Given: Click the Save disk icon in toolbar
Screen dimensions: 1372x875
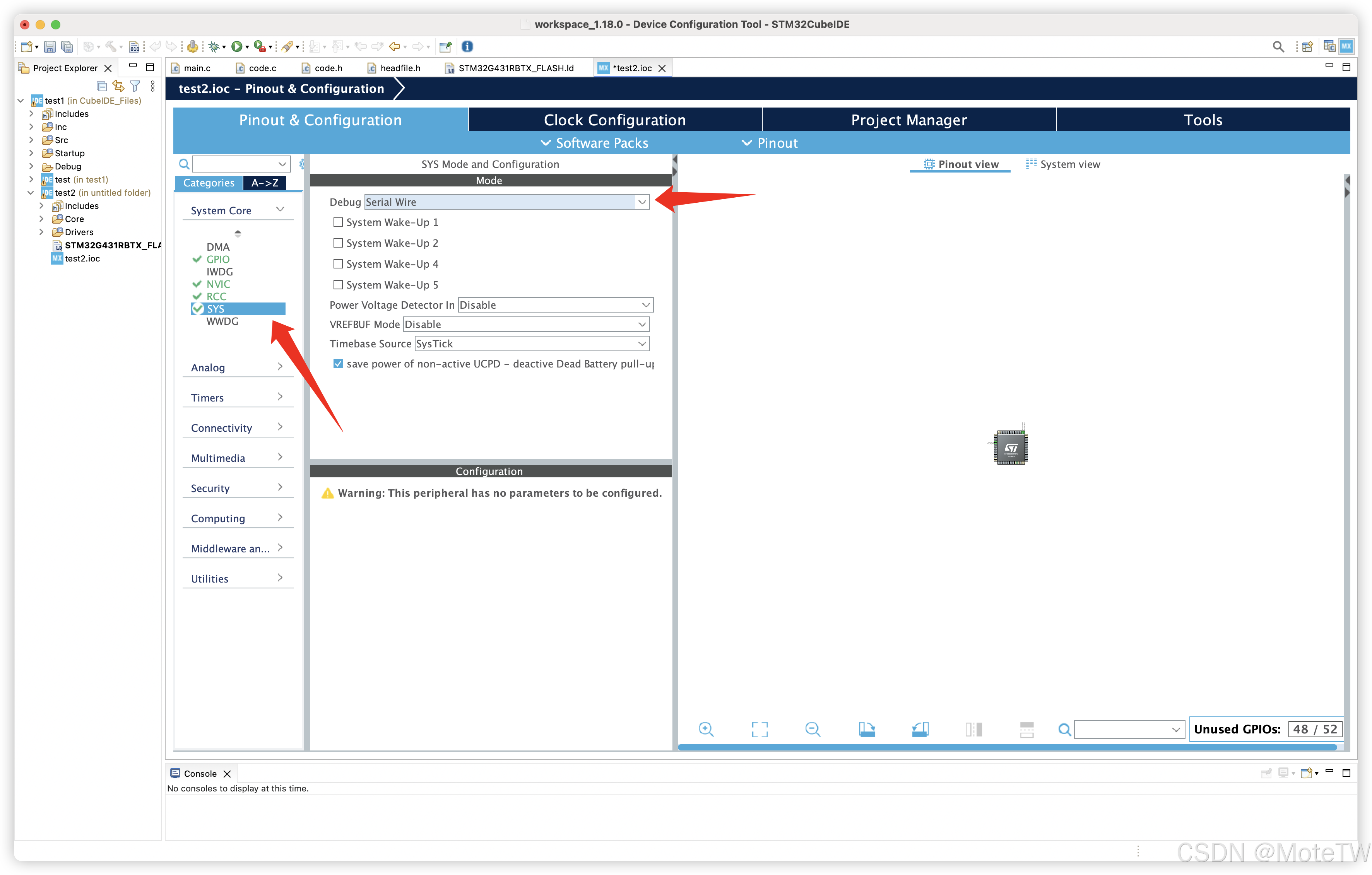Looking at the screenshot, I should [50, 47].
